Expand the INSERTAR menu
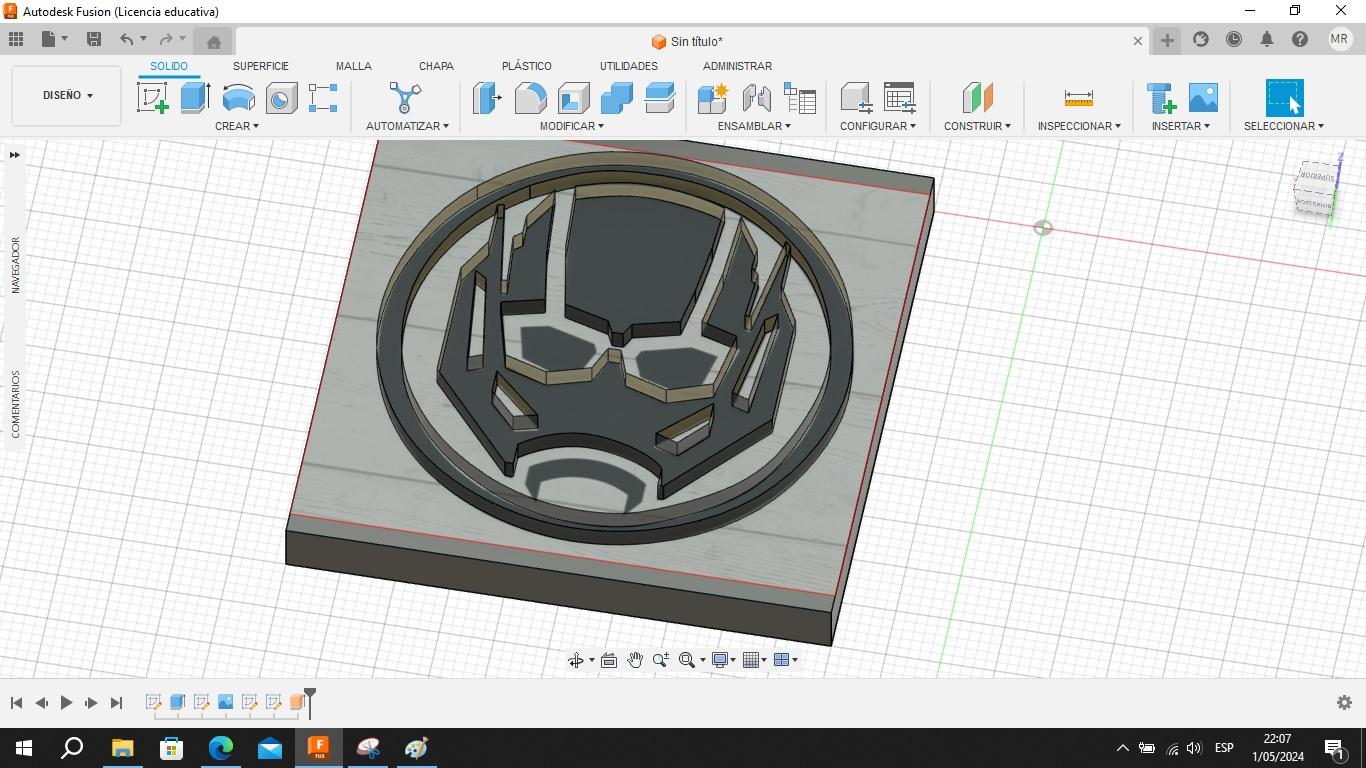The height and width of the screenshot is (768, 1366). pos(1180,126)
